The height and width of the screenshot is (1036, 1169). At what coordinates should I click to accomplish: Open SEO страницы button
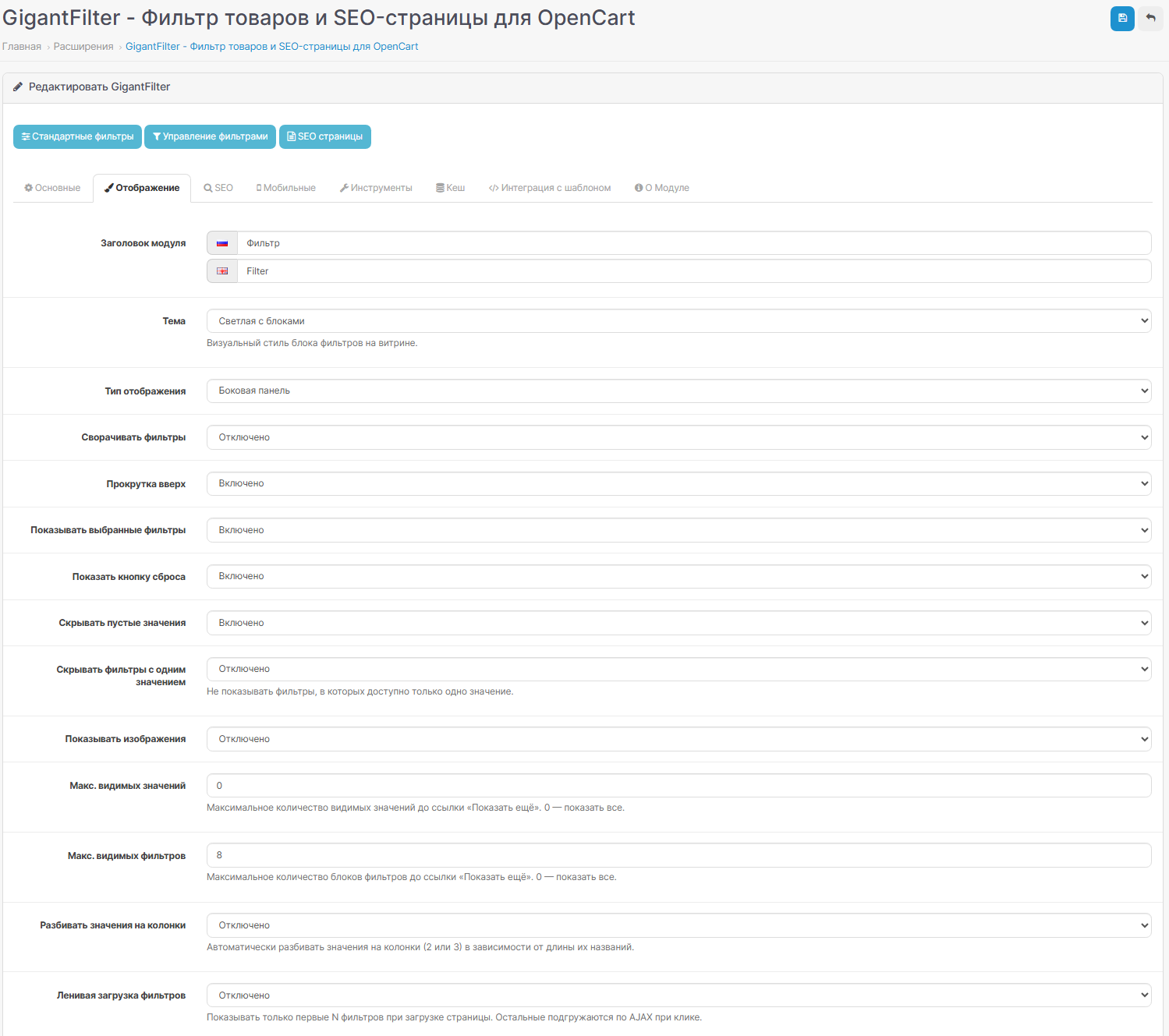pos(325,136)
